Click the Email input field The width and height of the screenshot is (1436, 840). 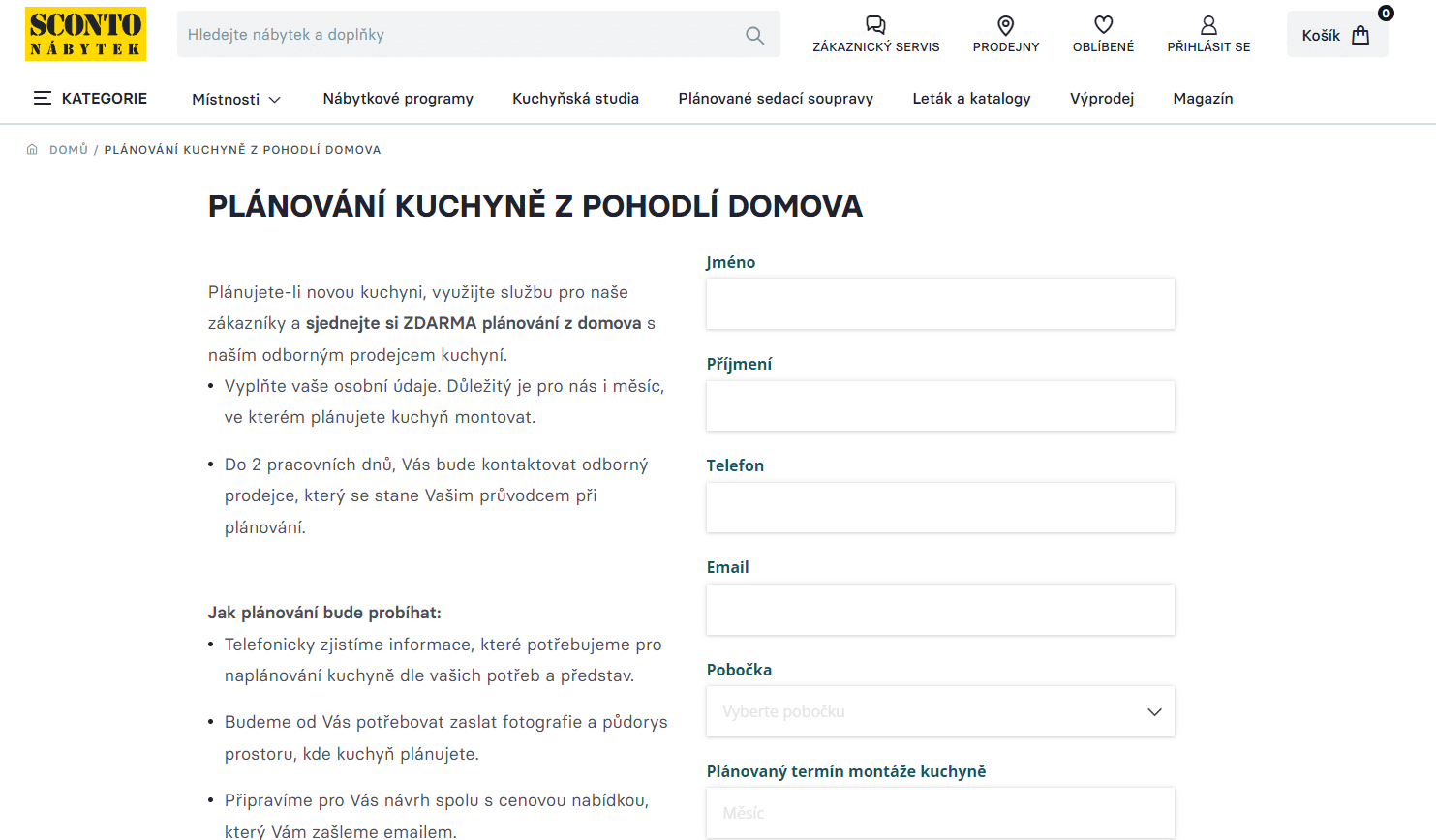[x=940, y=610]
